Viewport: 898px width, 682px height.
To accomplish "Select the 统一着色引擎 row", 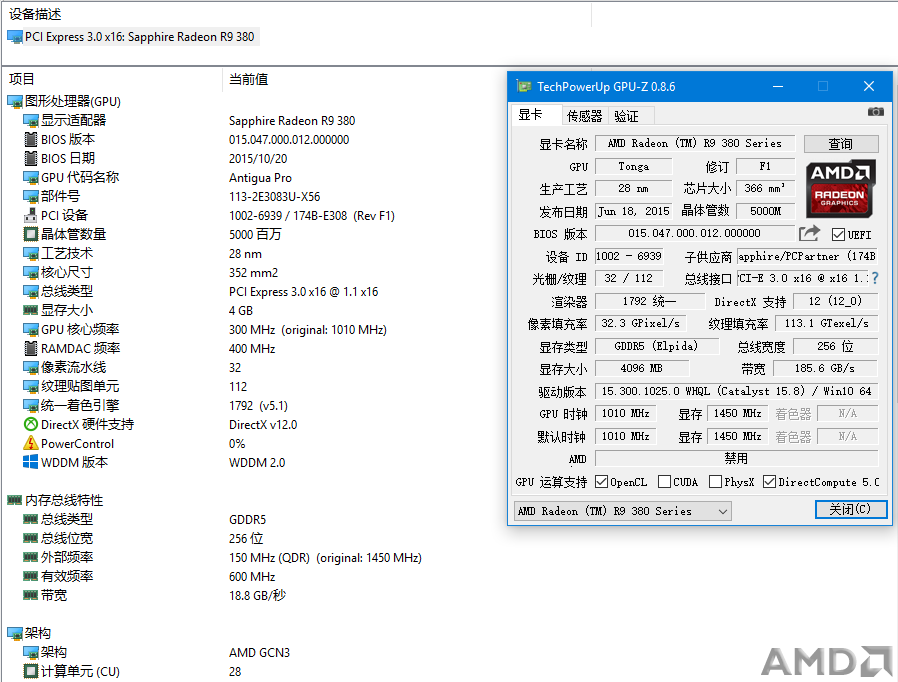I will 155,405.
